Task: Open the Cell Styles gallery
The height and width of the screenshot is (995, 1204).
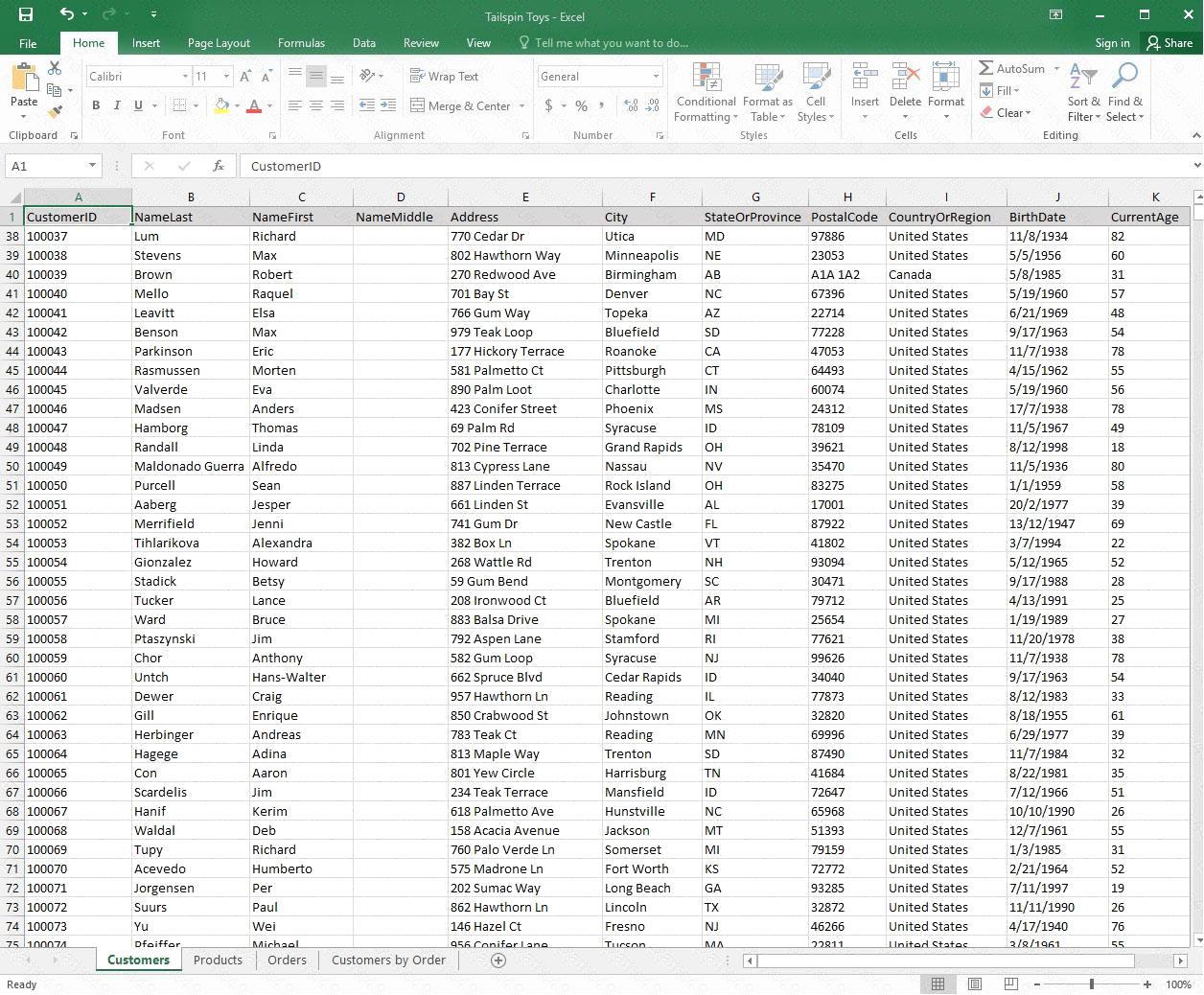Action: coord(816,93)
